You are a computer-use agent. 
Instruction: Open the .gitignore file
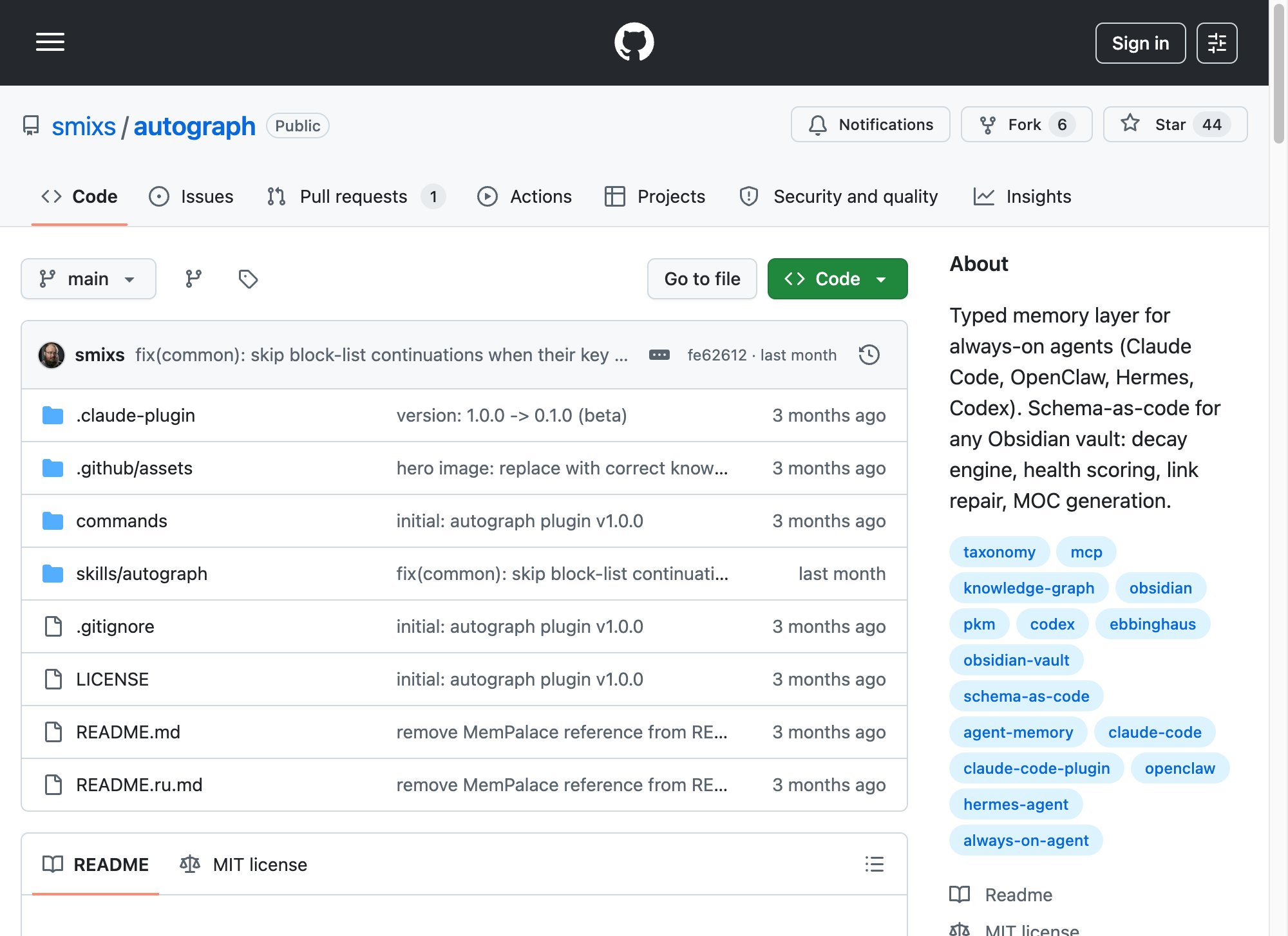pos(115,626)
